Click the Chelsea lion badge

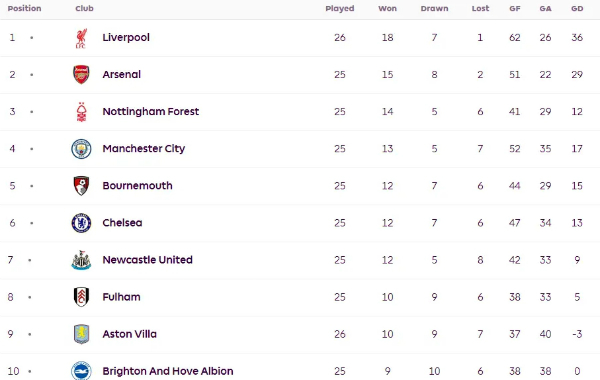81,223
